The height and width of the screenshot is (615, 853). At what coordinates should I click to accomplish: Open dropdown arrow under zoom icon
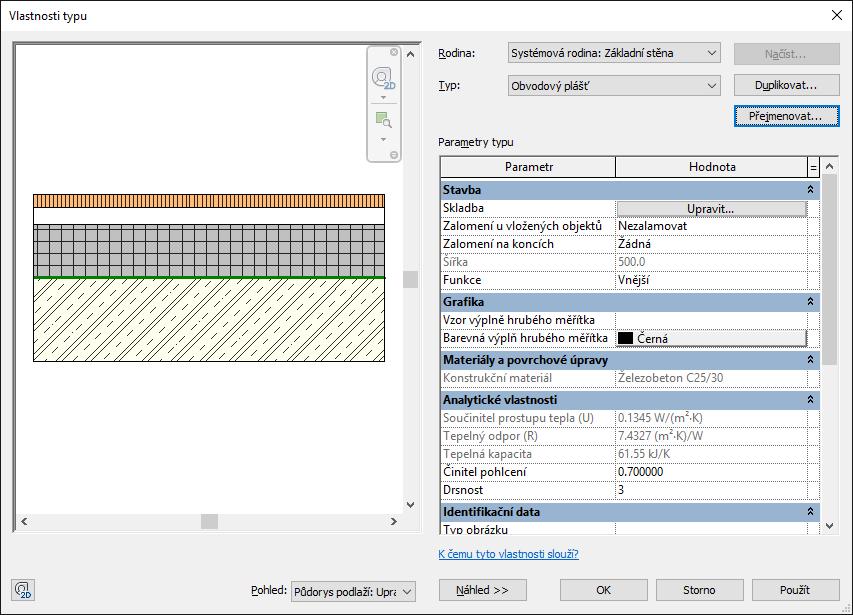(383, 140)
